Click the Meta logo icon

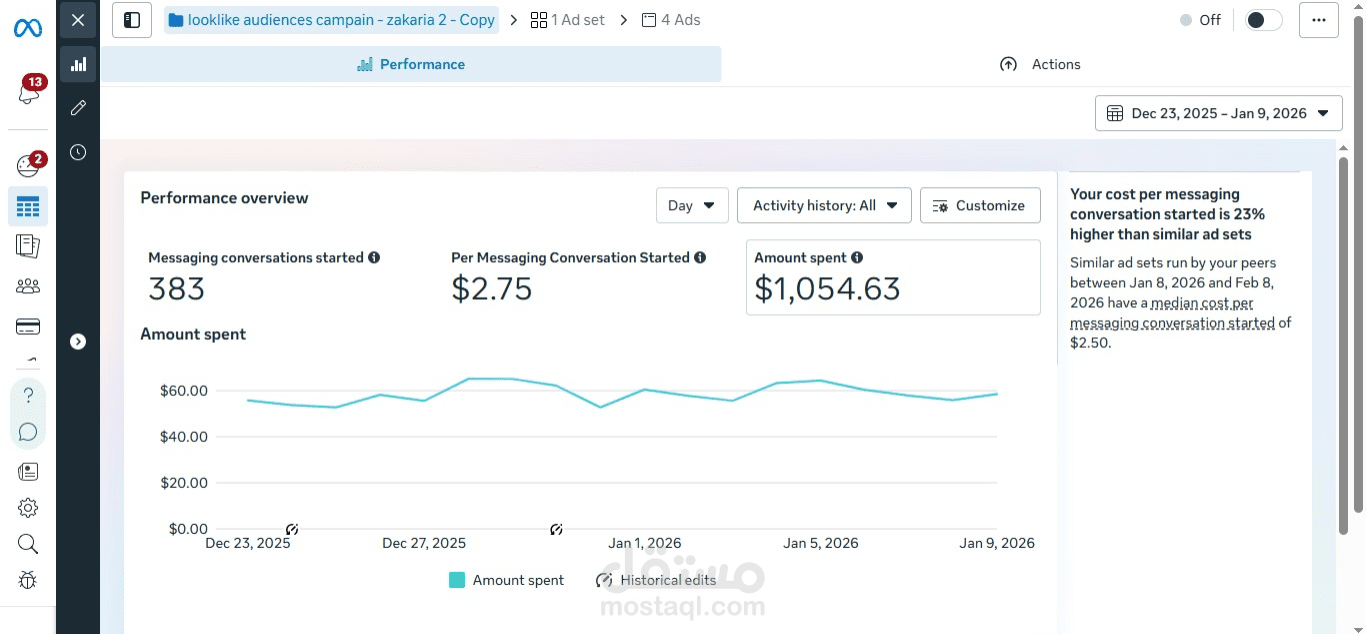(x=28, y=28)
